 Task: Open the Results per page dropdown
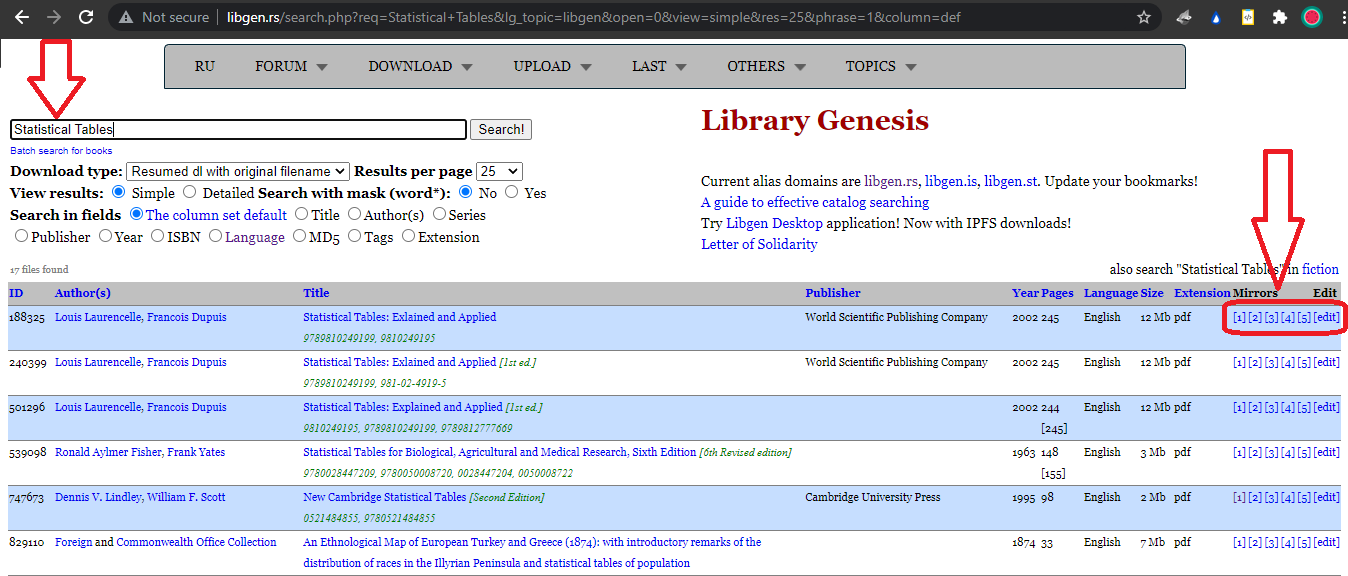click(x=499, y=172)
